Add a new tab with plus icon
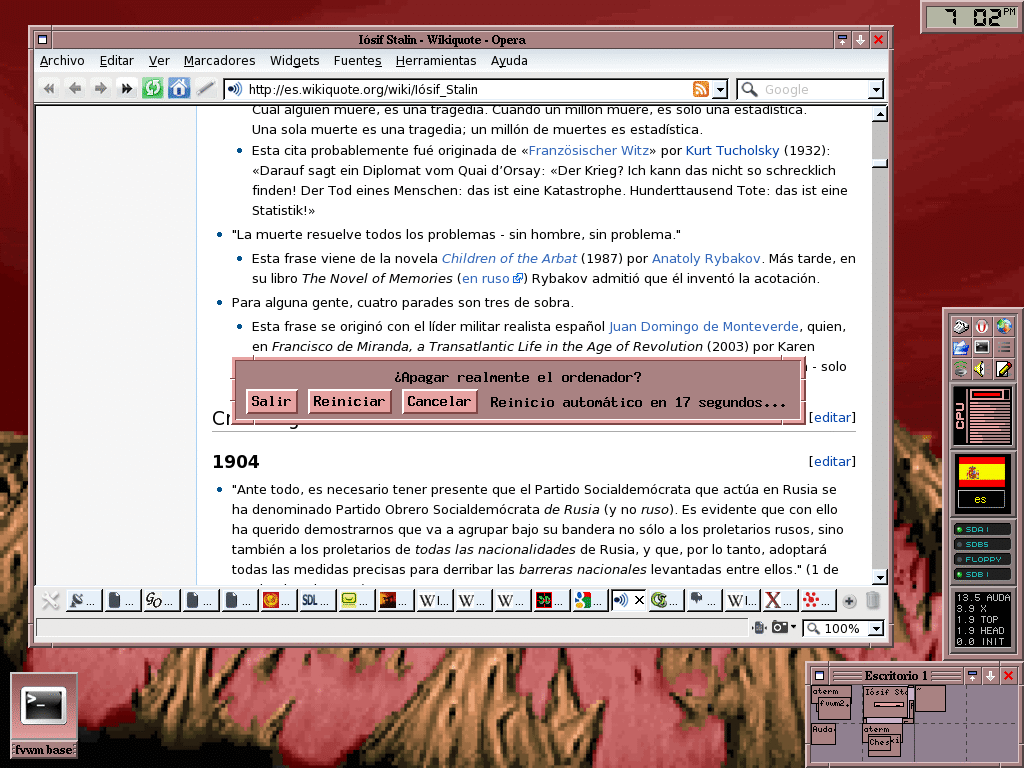Image resolution: width=1024 pixels, height=768 pixels. tap(849, 601)
